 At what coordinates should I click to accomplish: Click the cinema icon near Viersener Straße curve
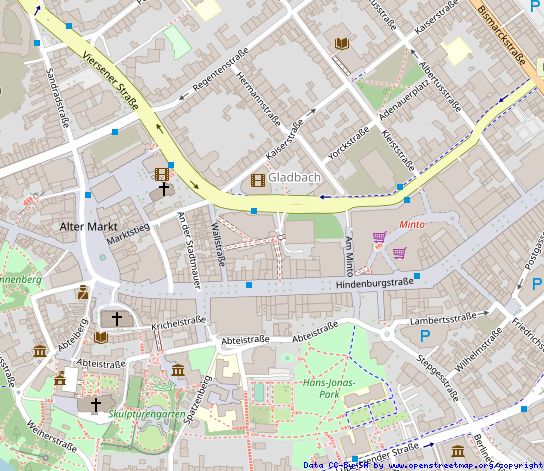point(162,174)
